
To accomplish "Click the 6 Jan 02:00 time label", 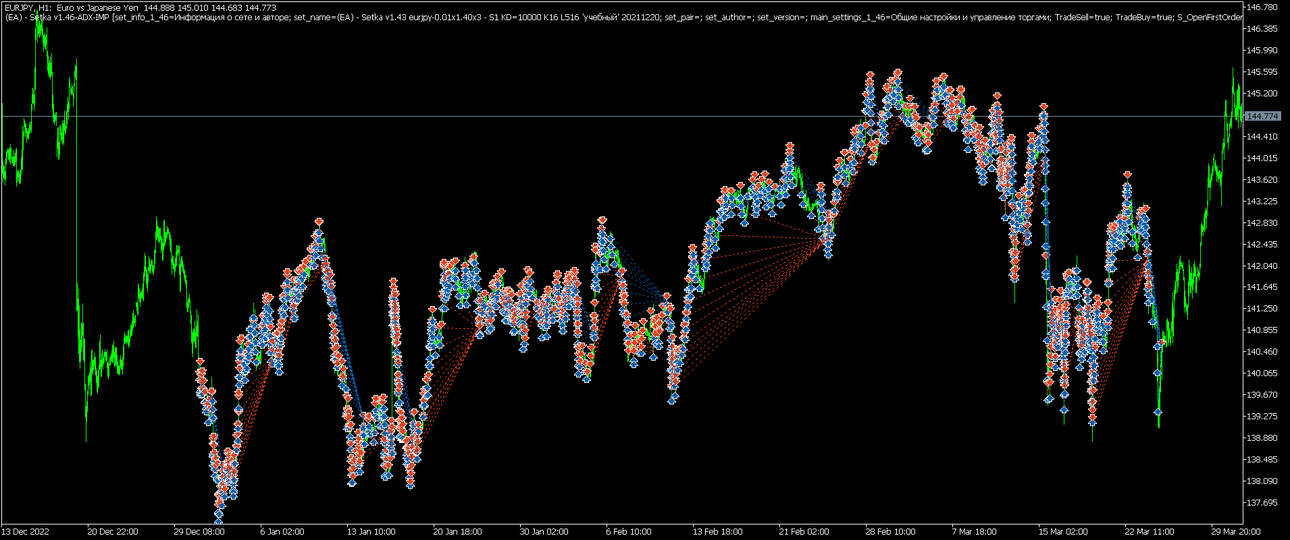I will tap(284, 532).
